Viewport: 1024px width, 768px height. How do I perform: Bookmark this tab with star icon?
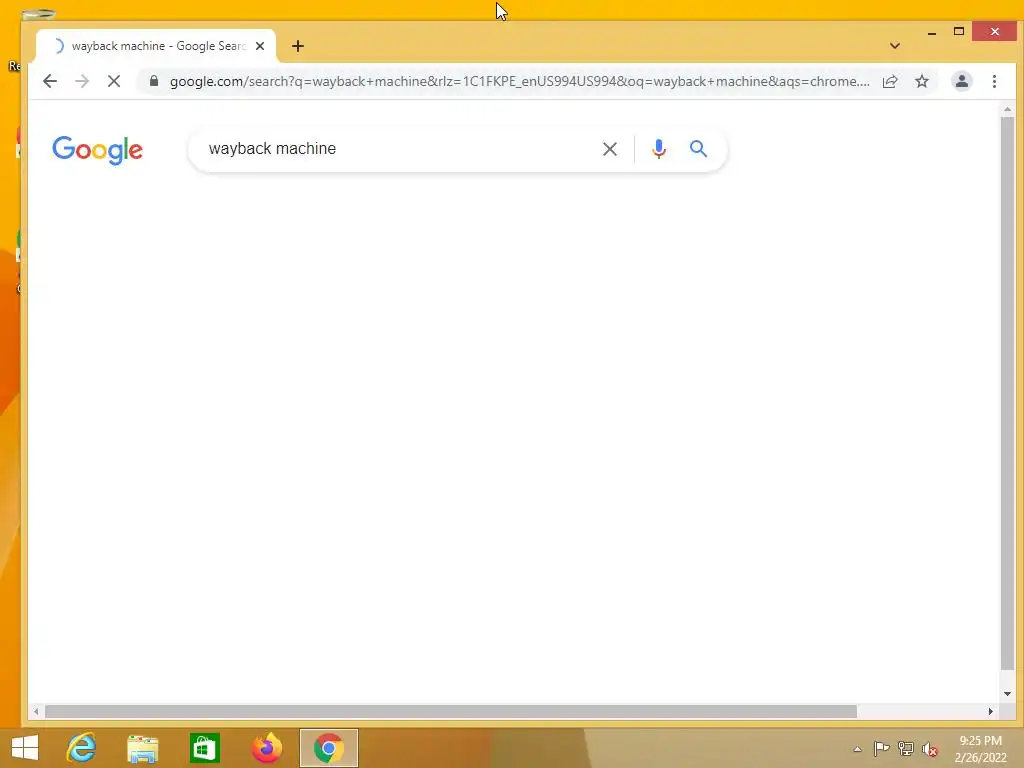tap(921, 81)
